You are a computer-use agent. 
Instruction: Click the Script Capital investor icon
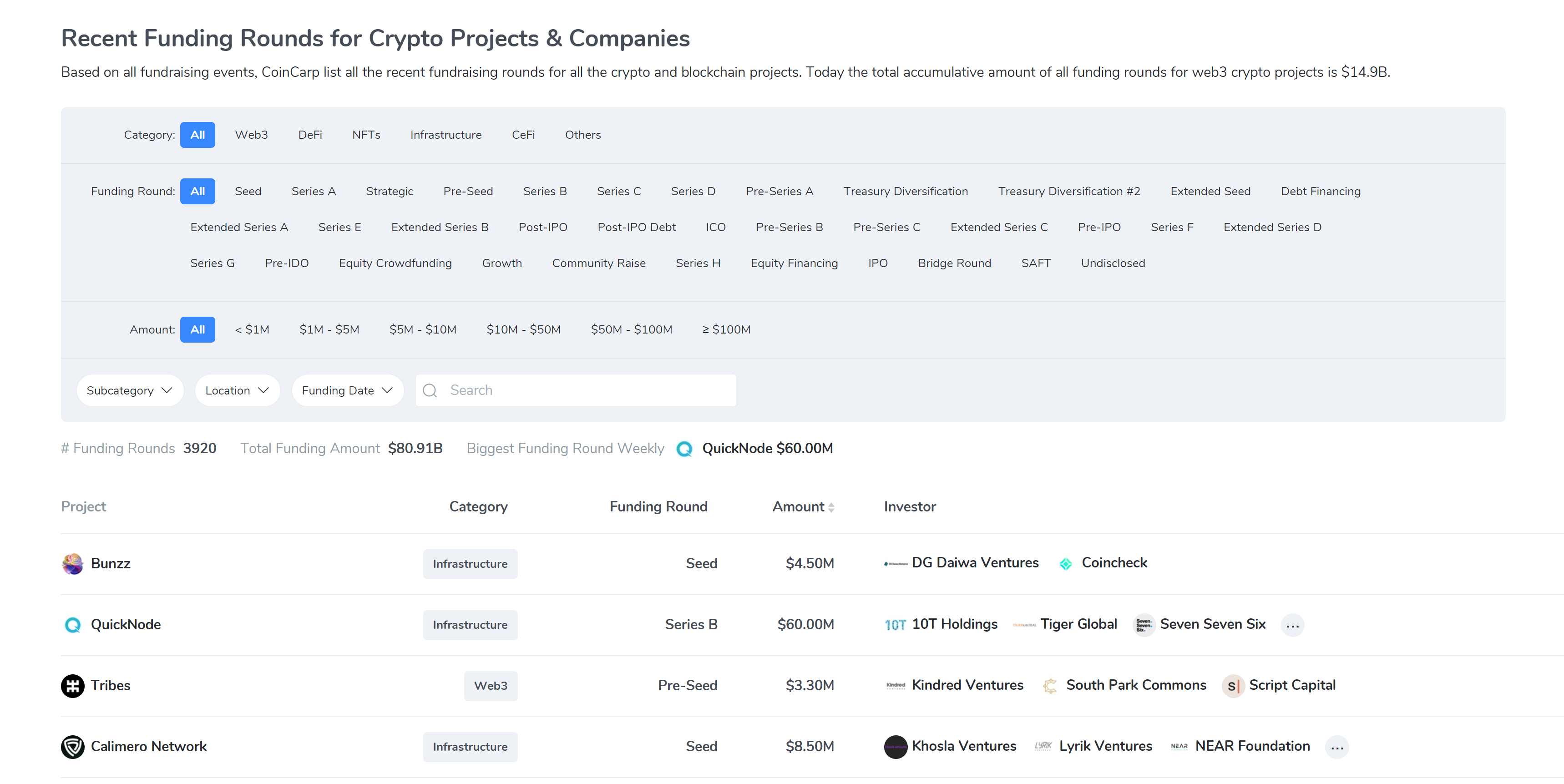pyautogui.click(x=1233, y=686)
